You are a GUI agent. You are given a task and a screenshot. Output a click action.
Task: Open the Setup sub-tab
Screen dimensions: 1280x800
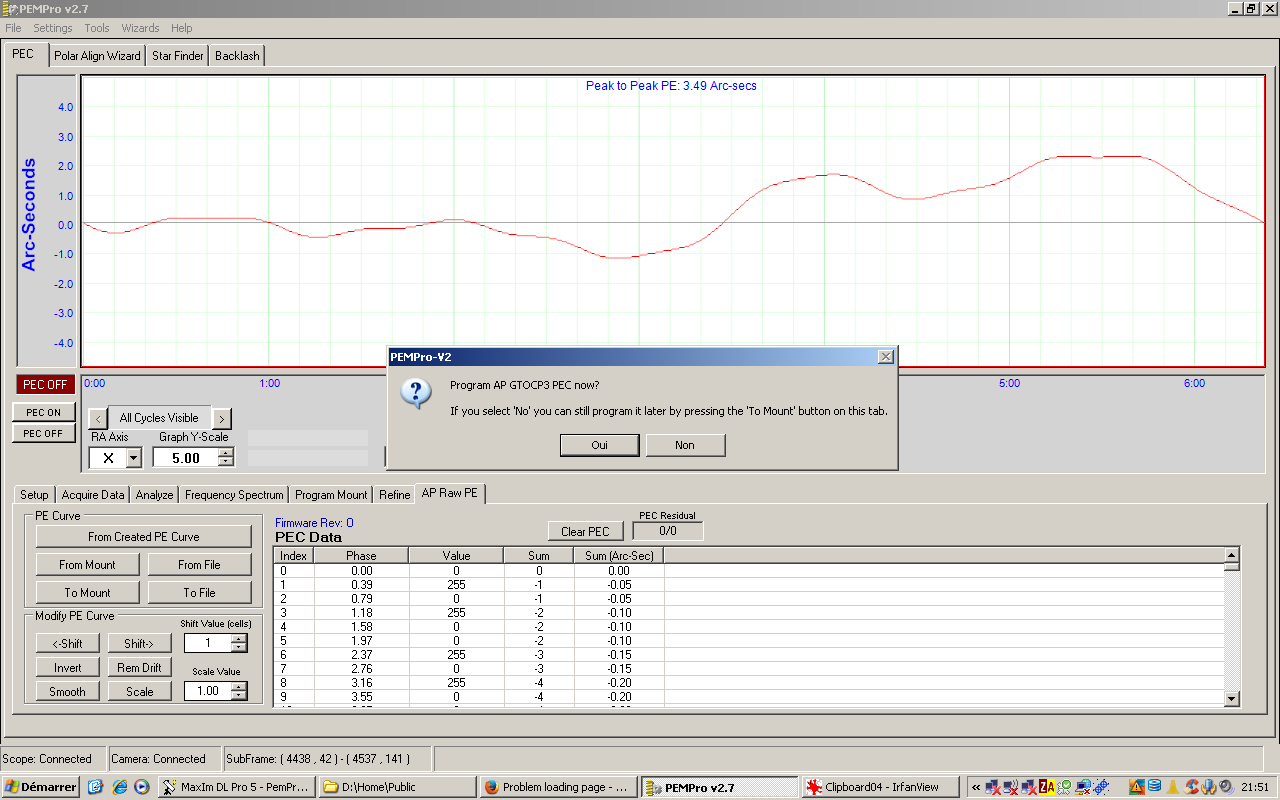pyautogui.click(x=34, y=495)
